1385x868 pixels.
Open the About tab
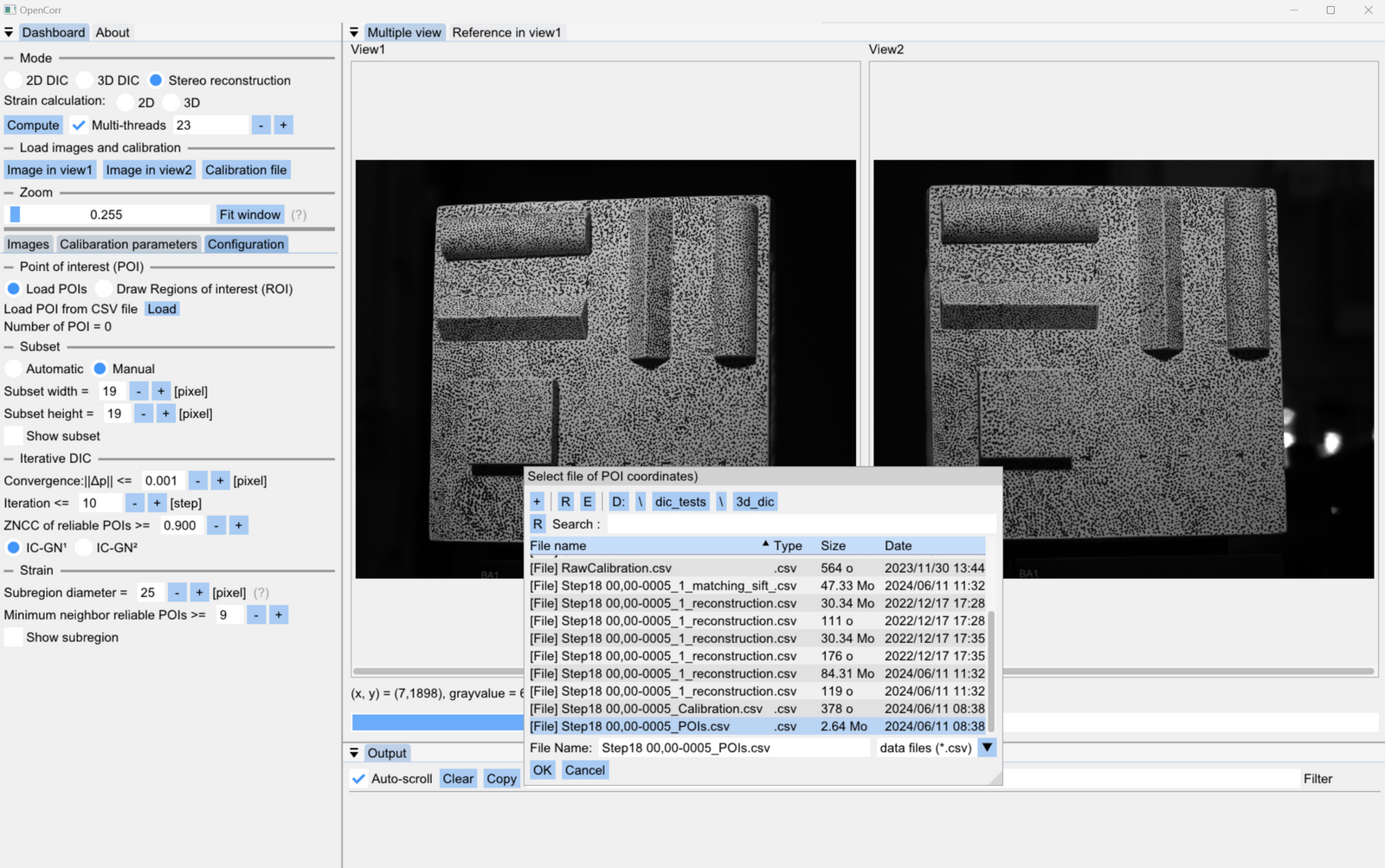[x=112, y=31]
